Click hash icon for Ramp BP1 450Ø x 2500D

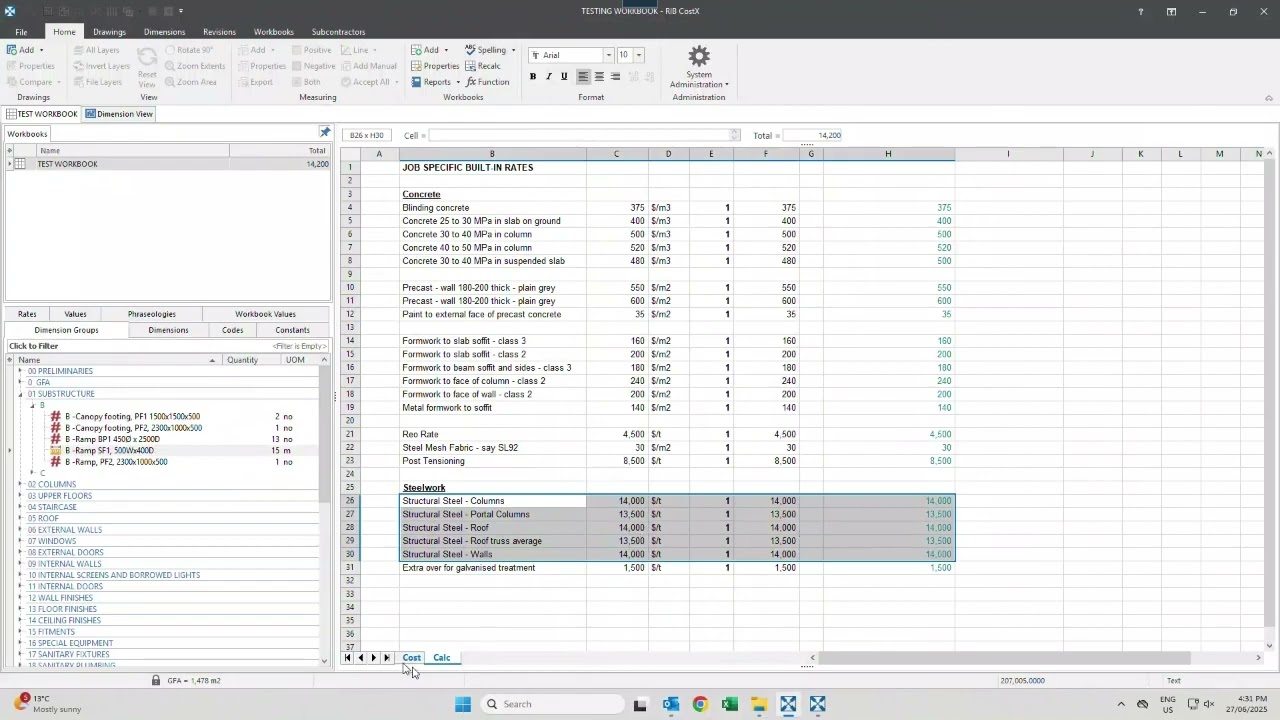coord(57,440)
